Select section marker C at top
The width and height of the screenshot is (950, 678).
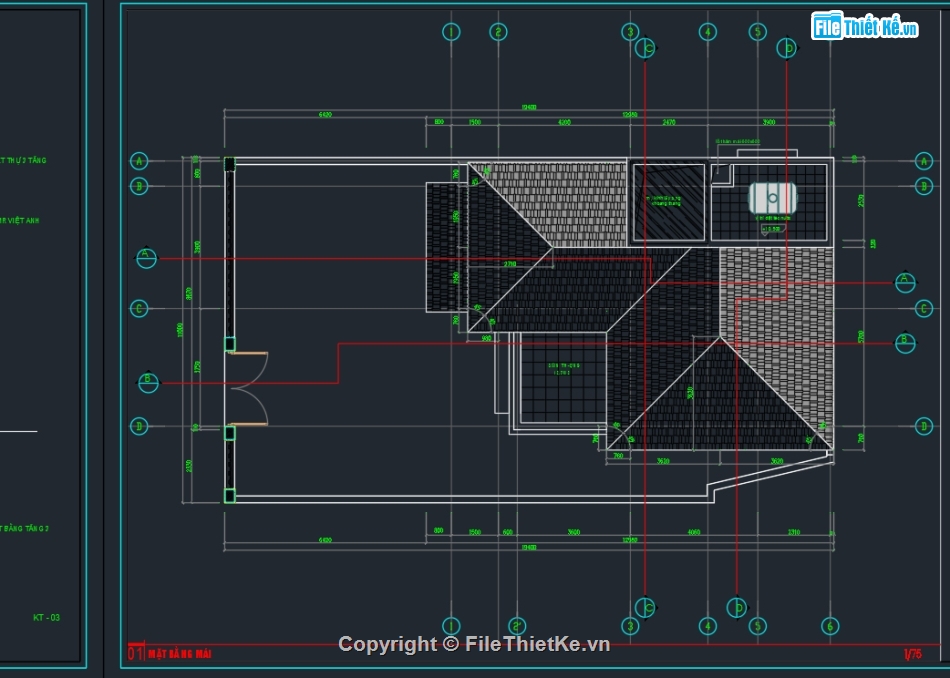click(647, 47)
